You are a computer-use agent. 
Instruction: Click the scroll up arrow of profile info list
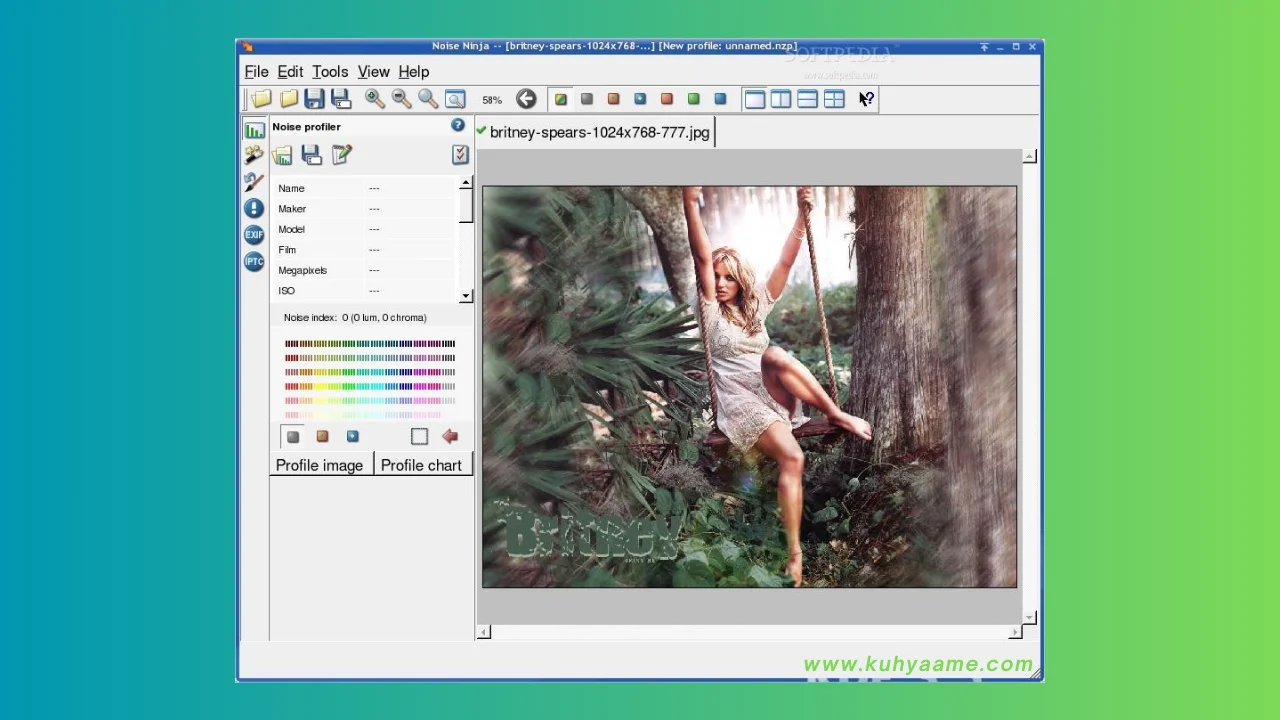click(x=465, y=183)
